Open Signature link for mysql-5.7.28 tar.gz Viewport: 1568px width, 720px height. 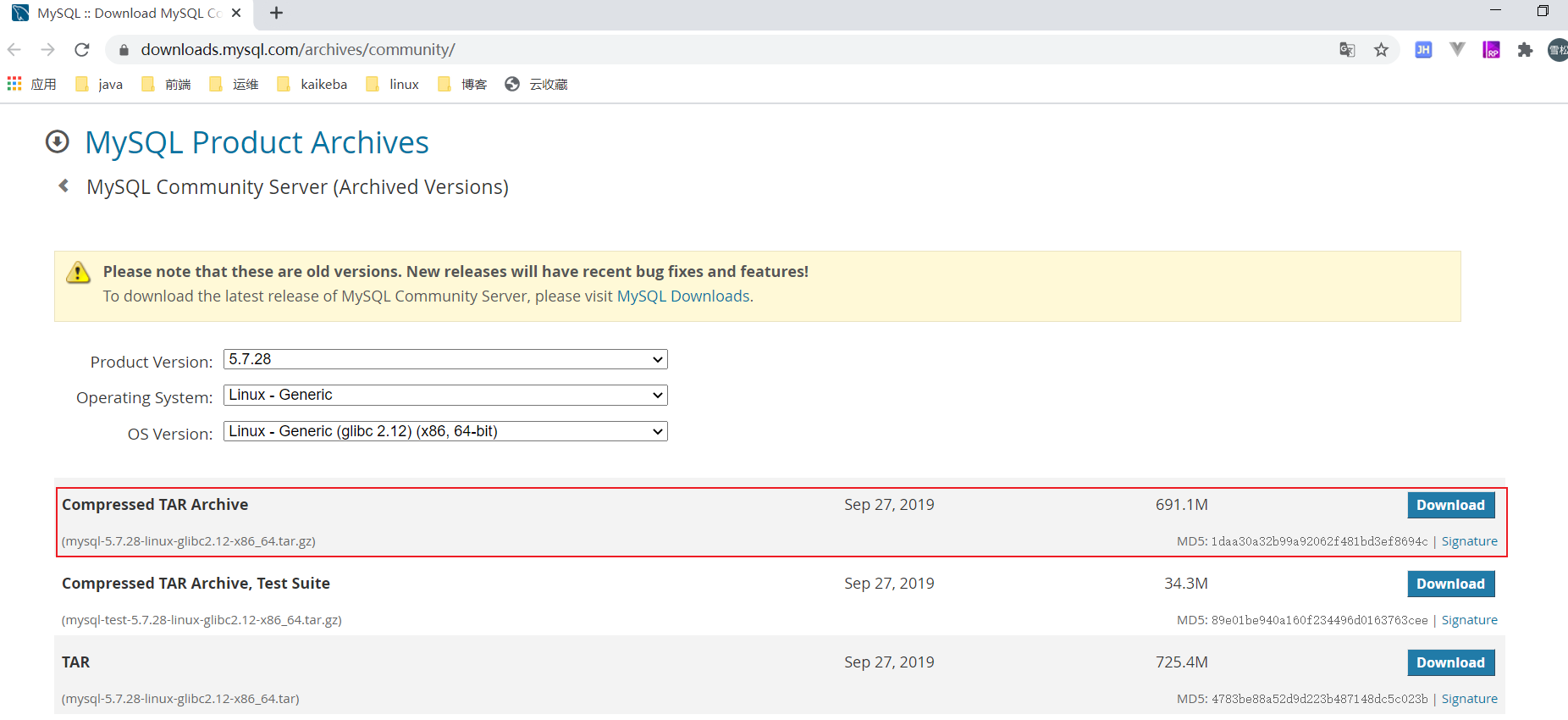point(1470,541)
